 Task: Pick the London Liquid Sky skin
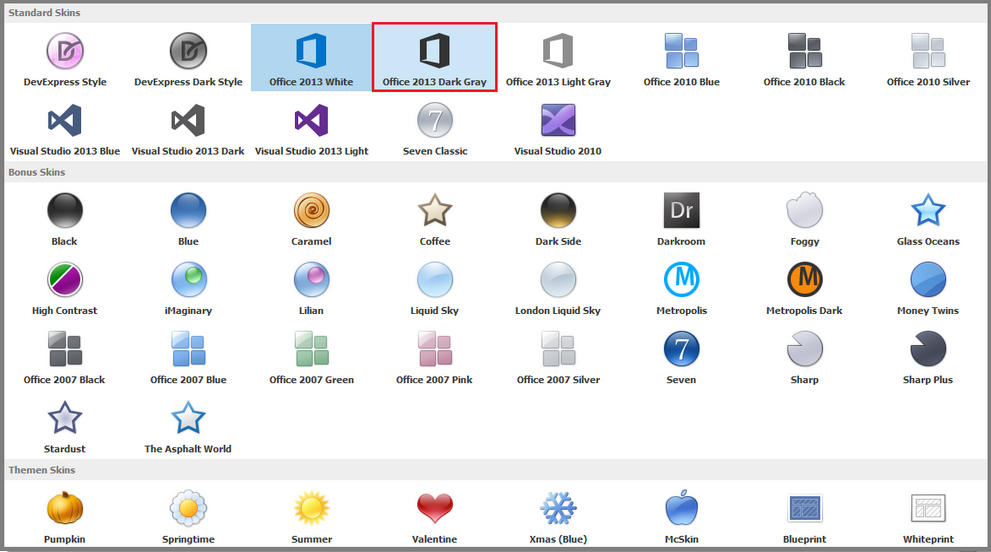558,288
